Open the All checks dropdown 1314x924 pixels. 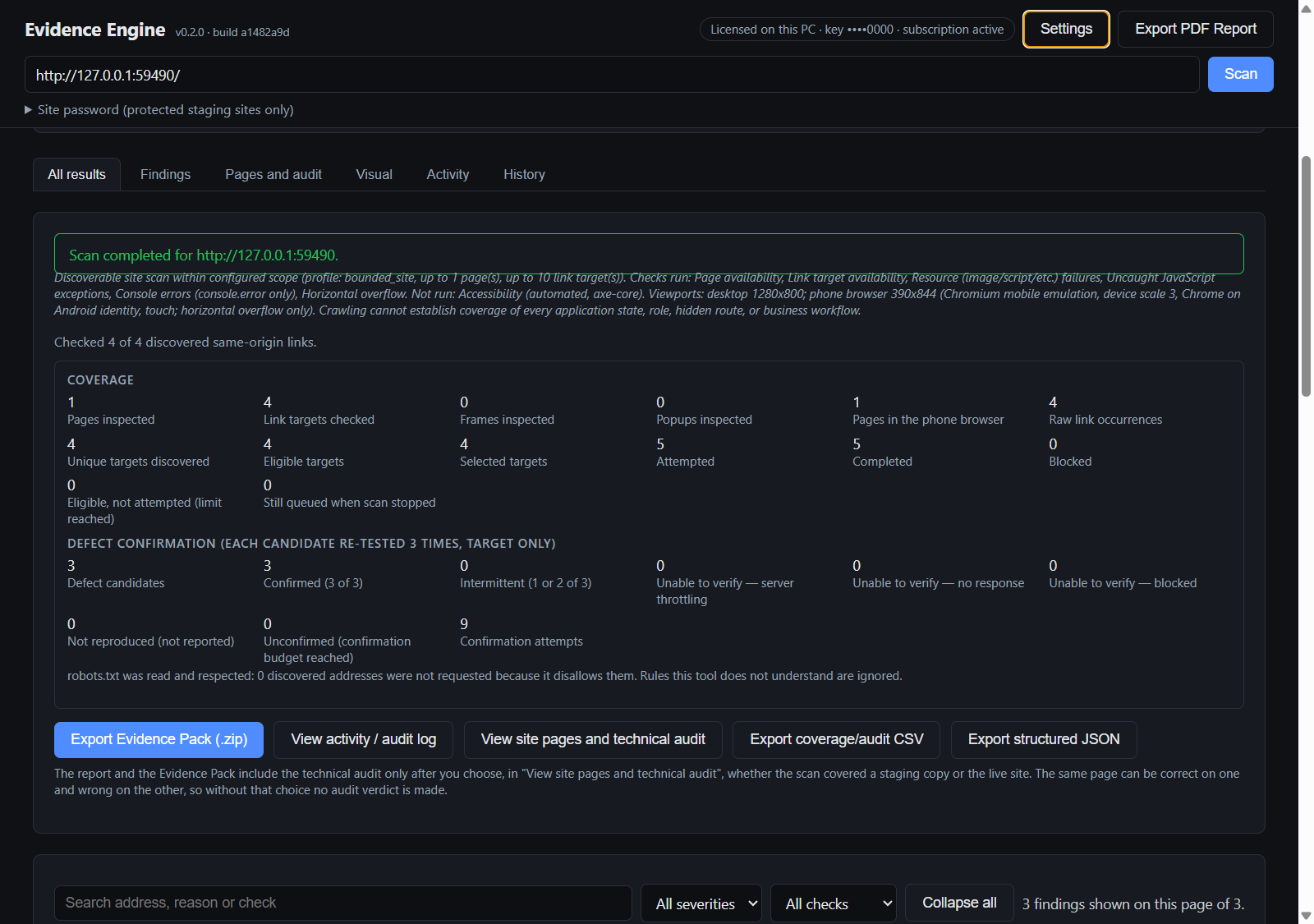pyautogui.click(x=833, y=903)
